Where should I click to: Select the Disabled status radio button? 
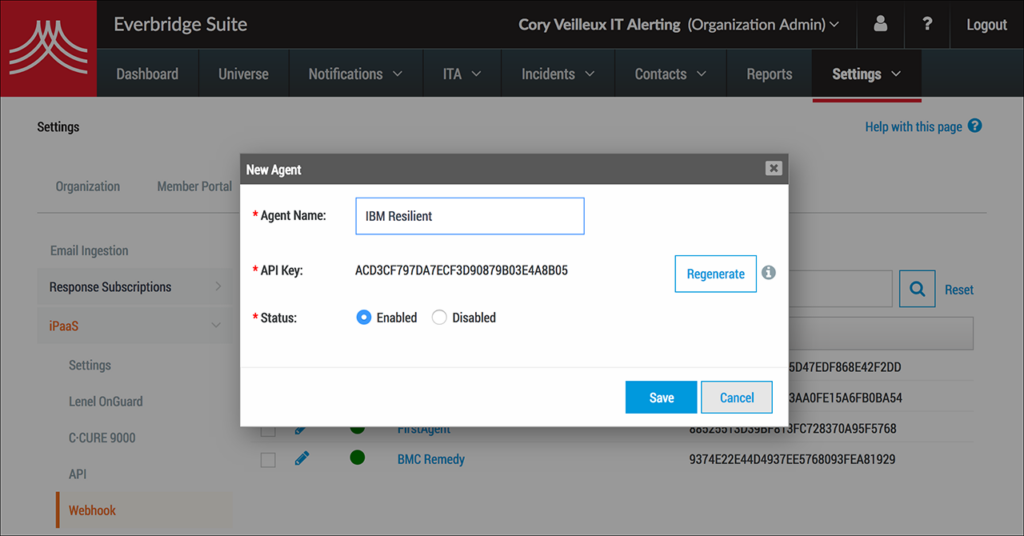(440, 317)
